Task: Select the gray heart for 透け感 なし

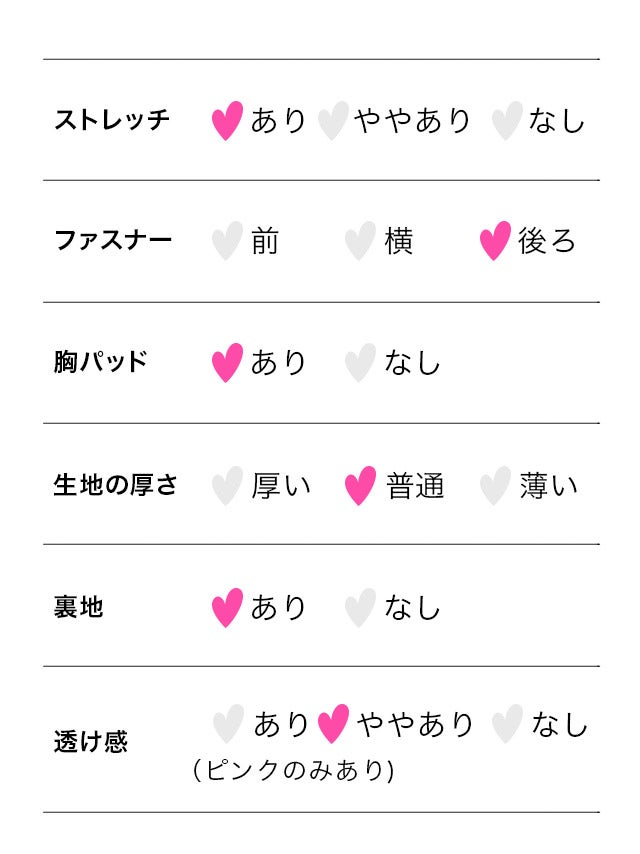Action: [507, 724]
